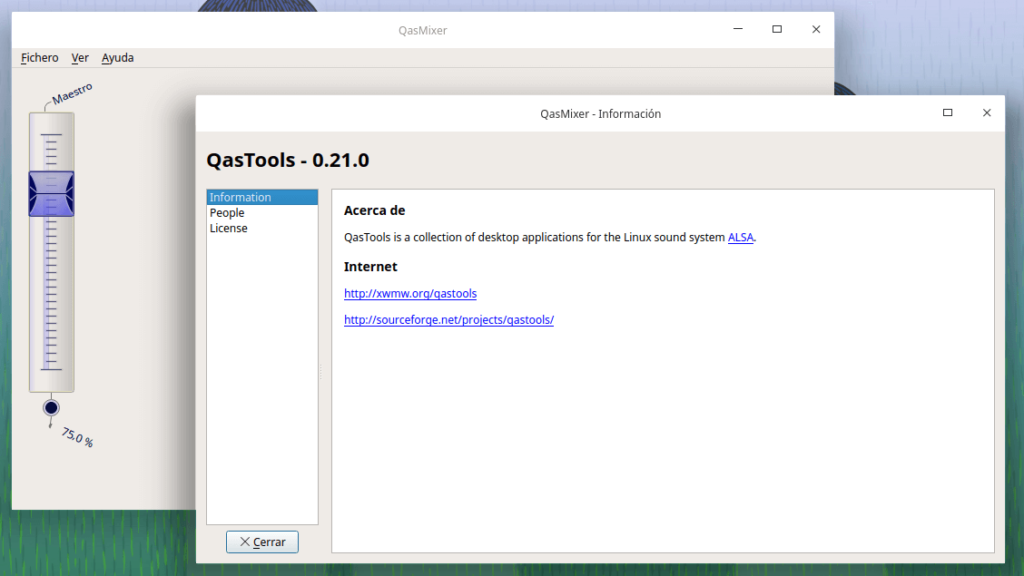
Task: Click the Cerrar button
Action: coord(262,542)
